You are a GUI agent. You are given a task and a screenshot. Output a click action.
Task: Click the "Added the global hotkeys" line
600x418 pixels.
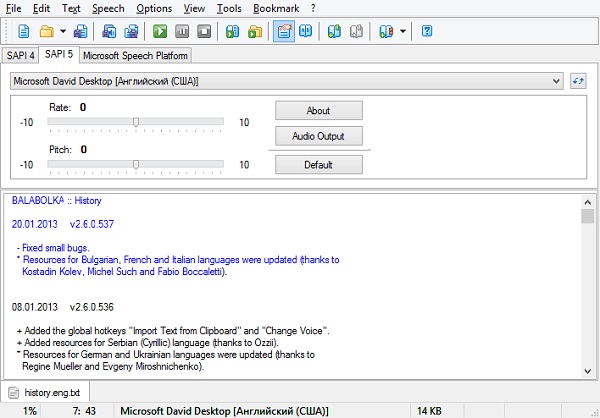[173, 331]
